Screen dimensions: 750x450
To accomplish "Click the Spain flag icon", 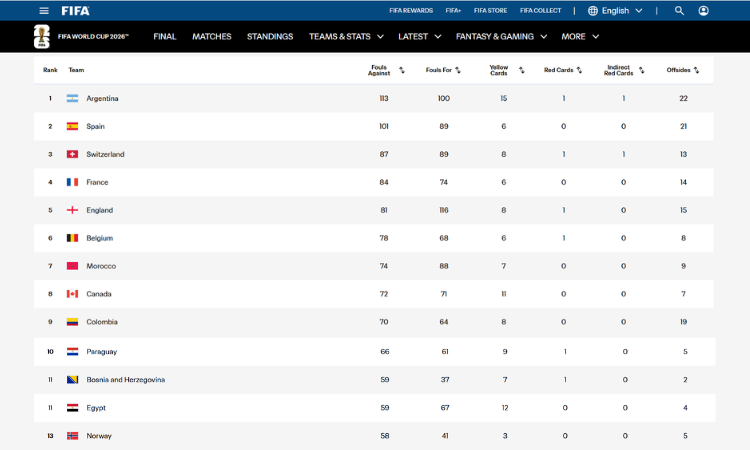I will coord(72,126).
